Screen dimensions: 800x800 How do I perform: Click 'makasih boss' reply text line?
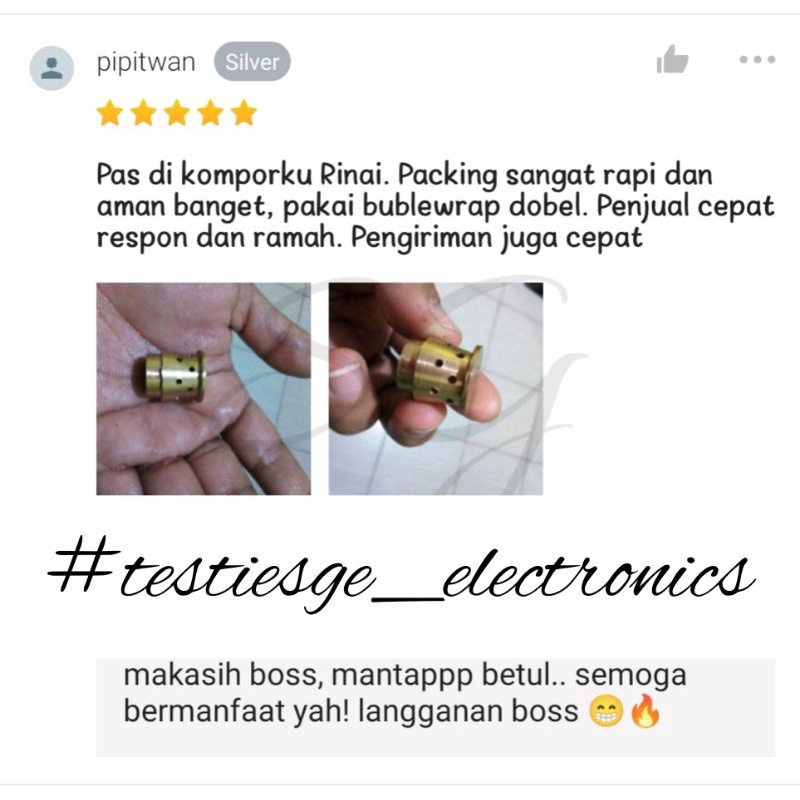tap(405, 675)
